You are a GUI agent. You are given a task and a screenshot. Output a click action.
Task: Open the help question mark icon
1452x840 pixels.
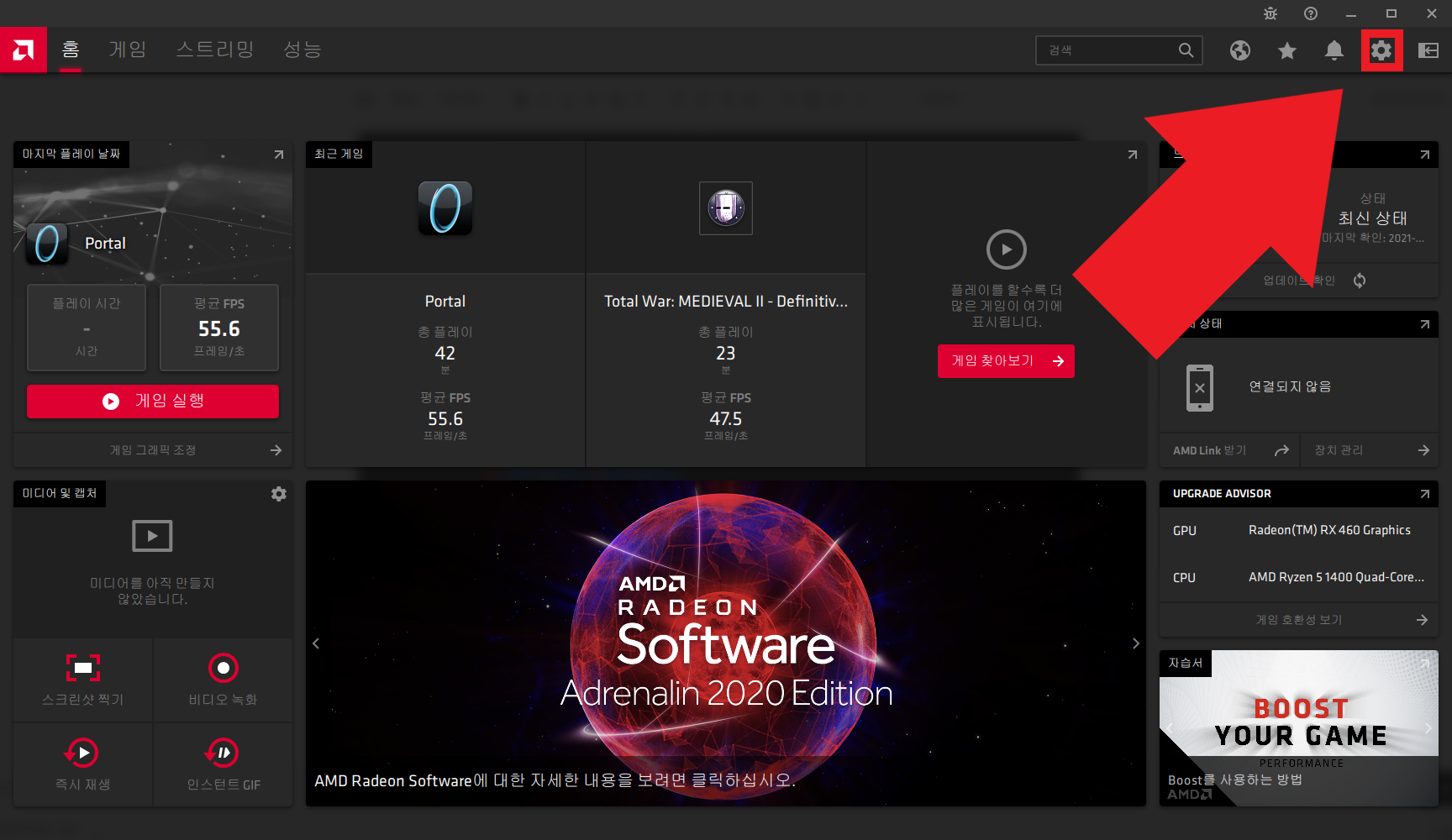click(x=1311, y=13)
